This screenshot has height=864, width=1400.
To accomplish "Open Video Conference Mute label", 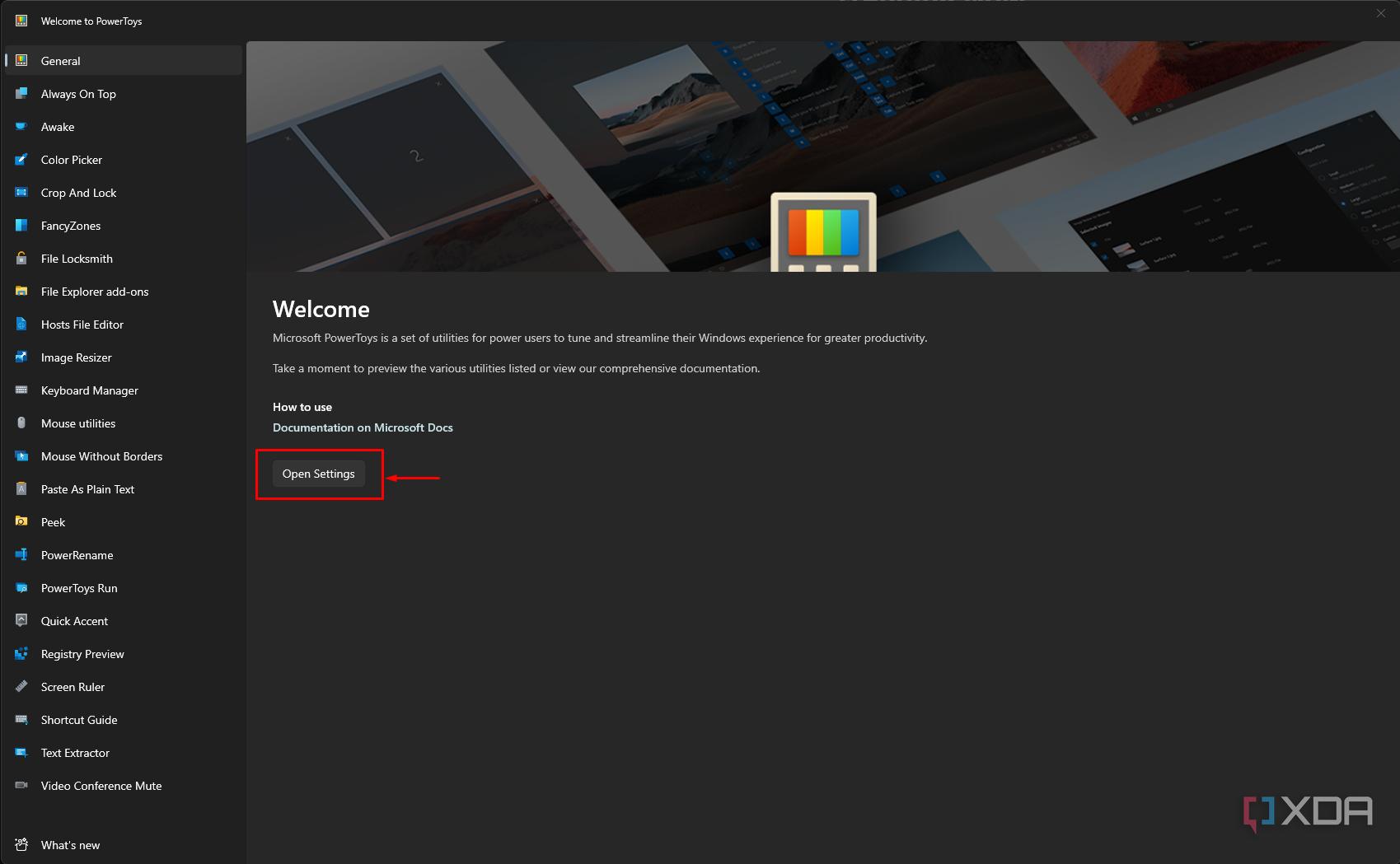I will (101, 786).
